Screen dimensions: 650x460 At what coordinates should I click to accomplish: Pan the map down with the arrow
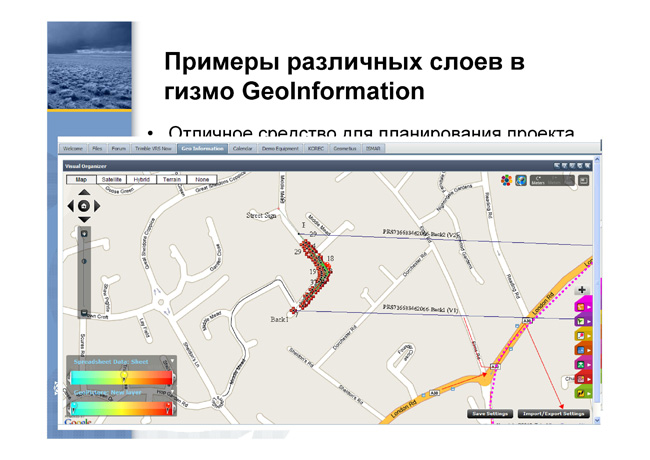84,219
